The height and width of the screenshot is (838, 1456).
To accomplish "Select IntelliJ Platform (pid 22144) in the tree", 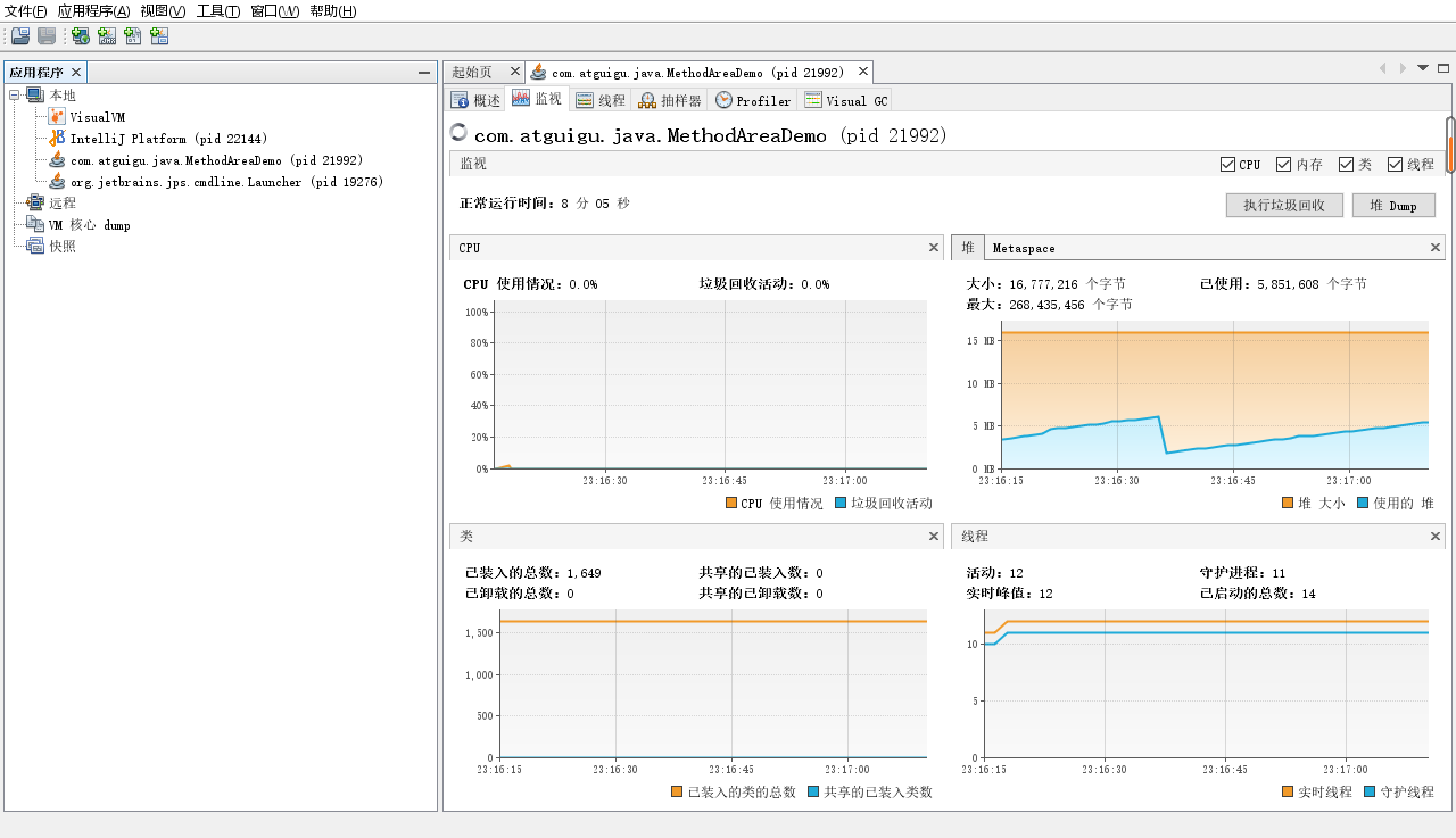I will pyautogui.click(x=169, y=139).
